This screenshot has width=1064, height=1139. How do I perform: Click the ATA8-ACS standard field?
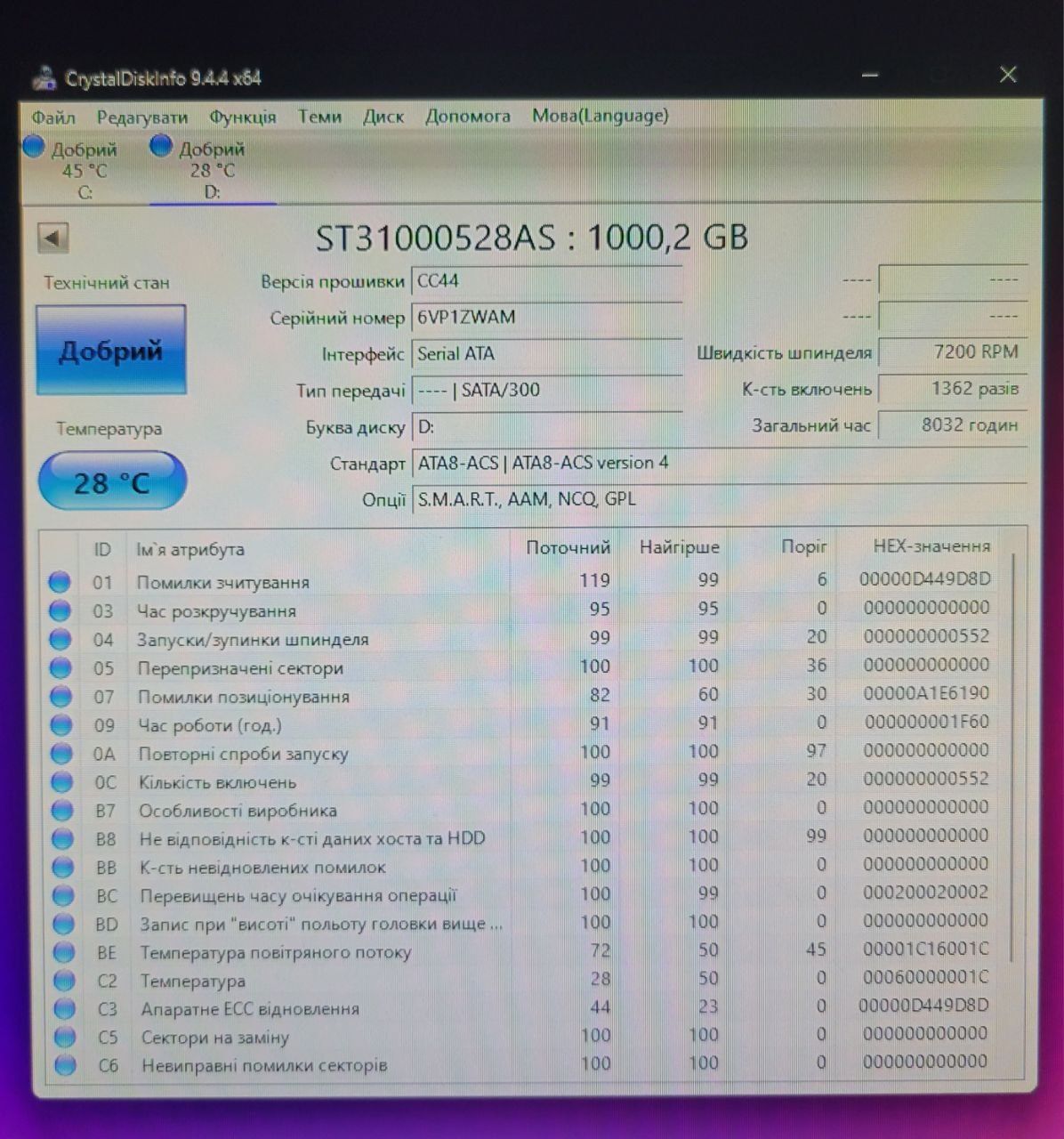719,464
